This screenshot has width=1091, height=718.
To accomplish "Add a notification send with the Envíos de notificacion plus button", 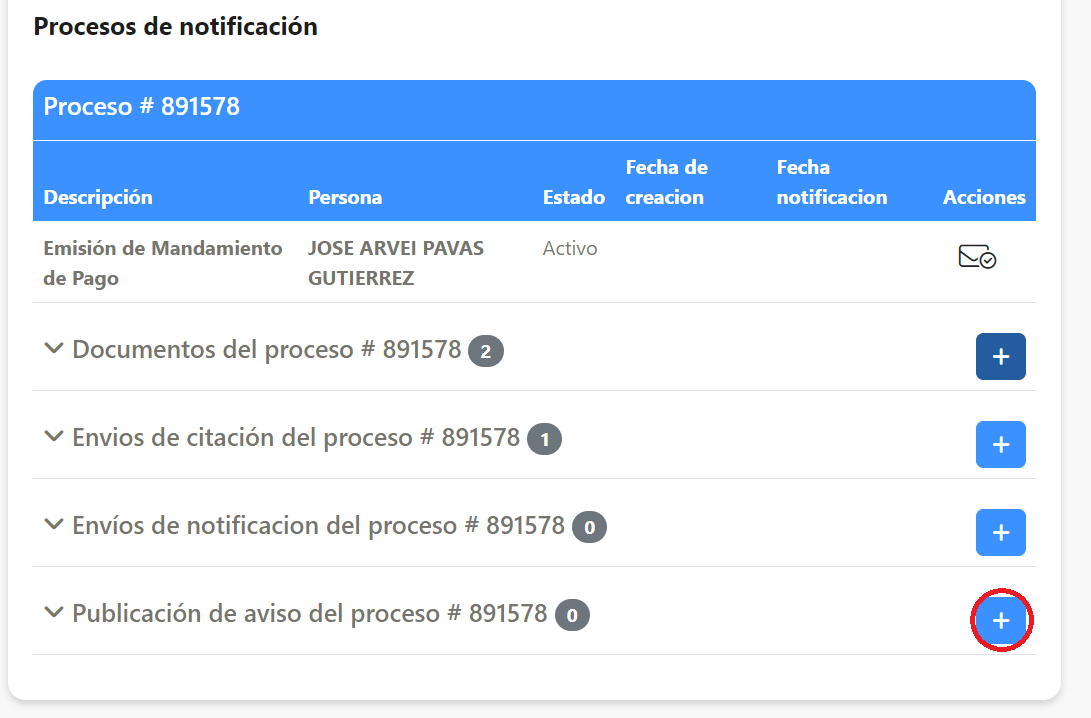I will point(1001,532).
